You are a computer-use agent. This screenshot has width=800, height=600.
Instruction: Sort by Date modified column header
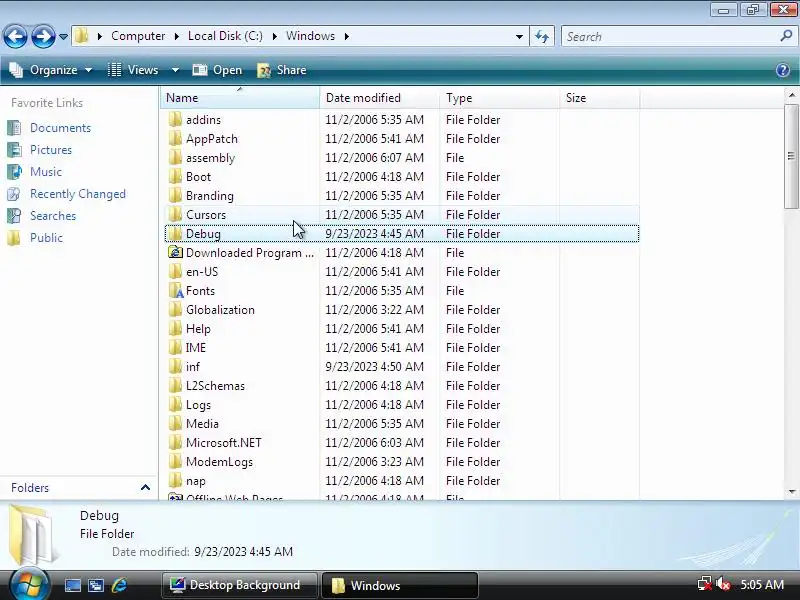379,97
